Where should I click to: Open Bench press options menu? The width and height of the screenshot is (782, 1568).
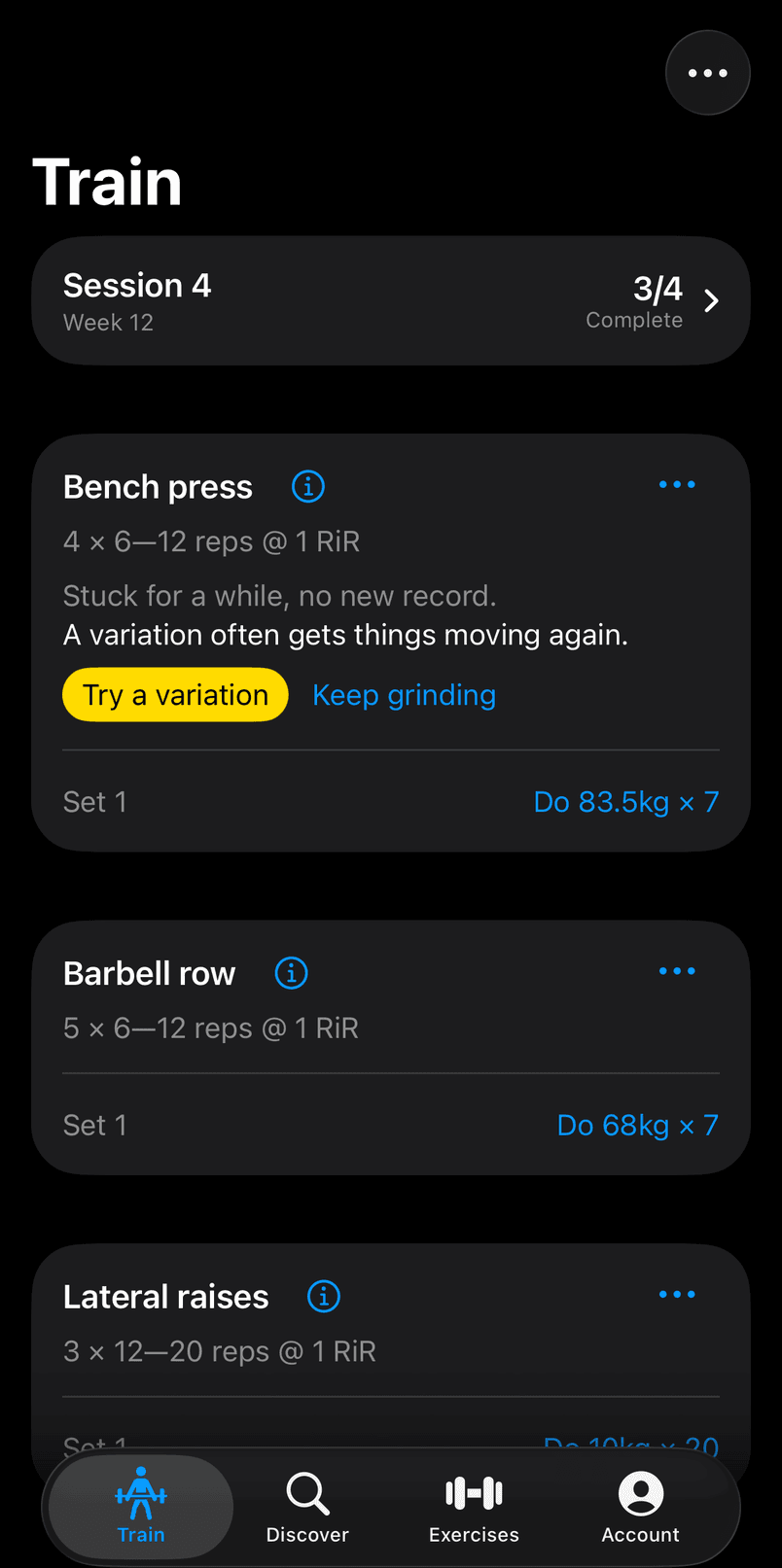click(x=677, y=484)
